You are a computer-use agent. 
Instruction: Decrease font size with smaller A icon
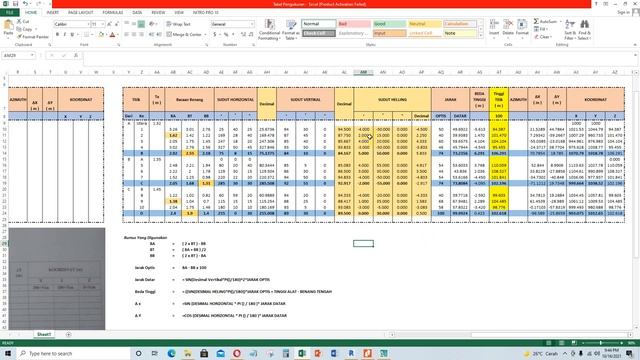pos(117,24)
